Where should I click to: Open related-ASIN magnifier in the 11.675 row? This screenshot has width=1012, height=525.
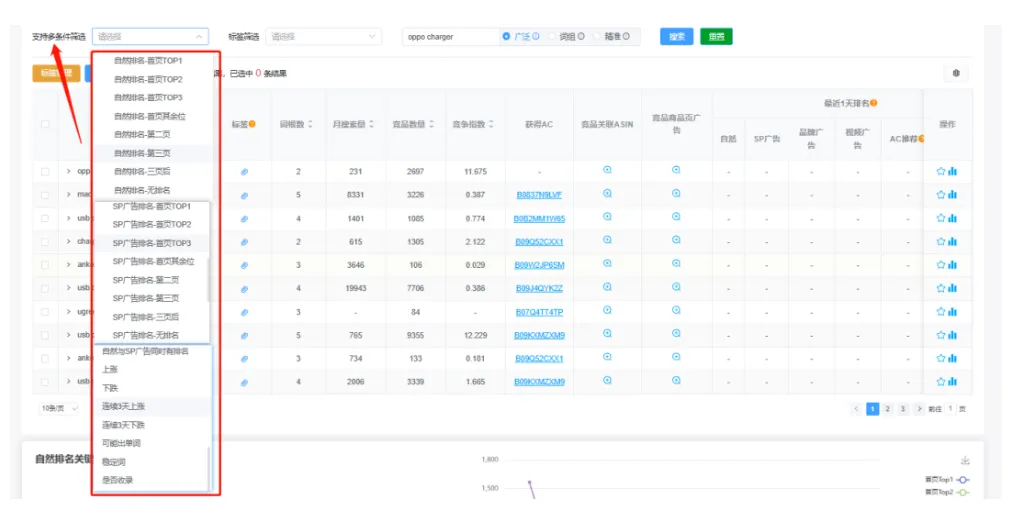pos(607,170)
